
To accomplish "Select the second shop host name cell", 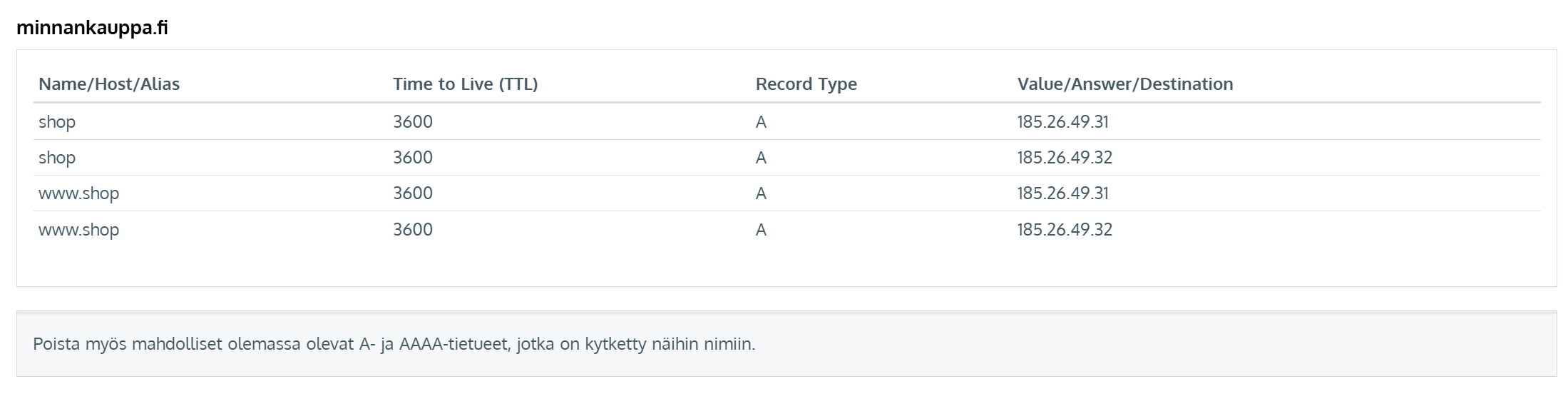I will (57, 158).
